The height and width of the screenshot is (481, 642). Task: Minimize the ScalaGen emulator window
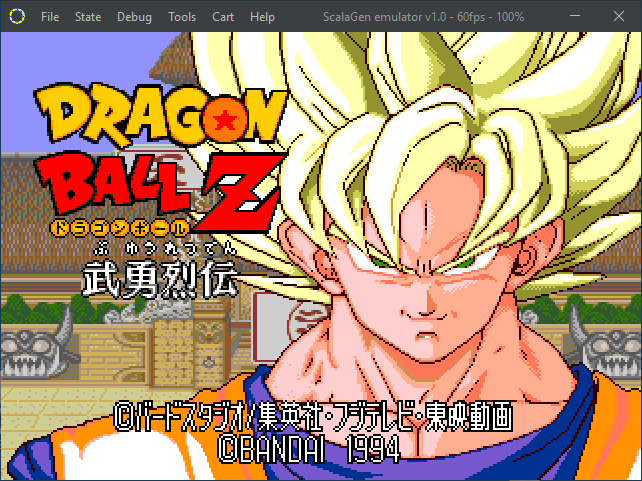(x=575, y=16)
